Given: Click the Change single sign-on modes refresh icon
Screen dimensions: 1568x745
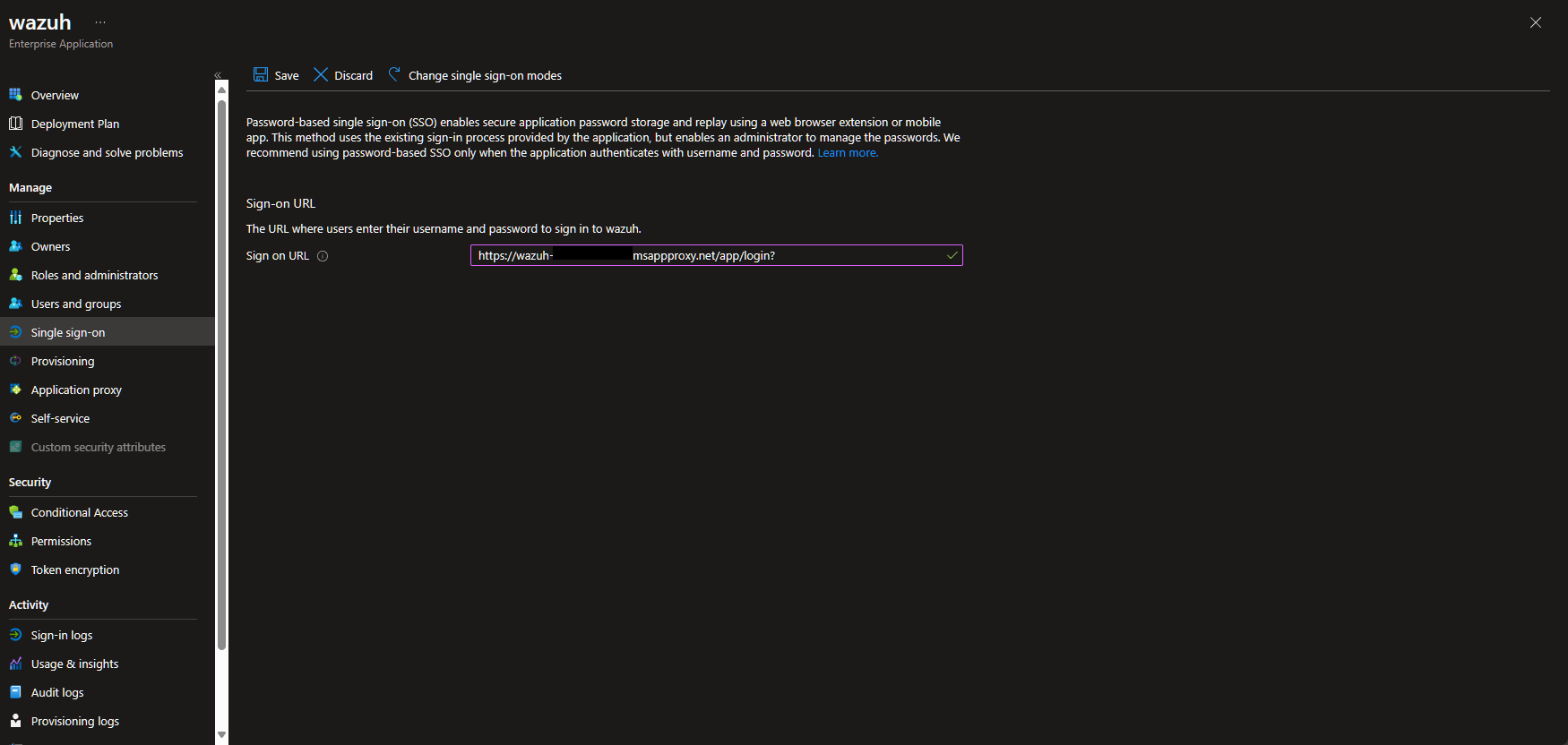Looking at the screenshot, I should [394, 74].
